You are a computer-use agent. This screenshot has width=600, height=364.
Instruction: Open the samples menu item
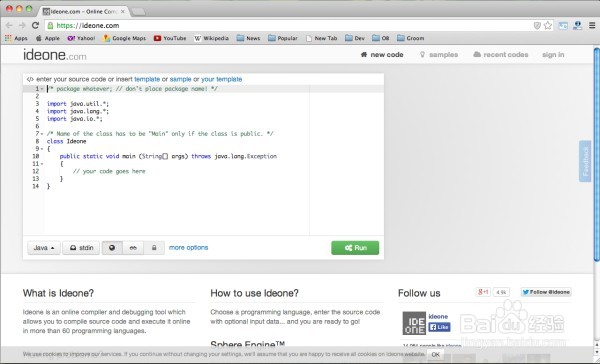tap(439, 55)
